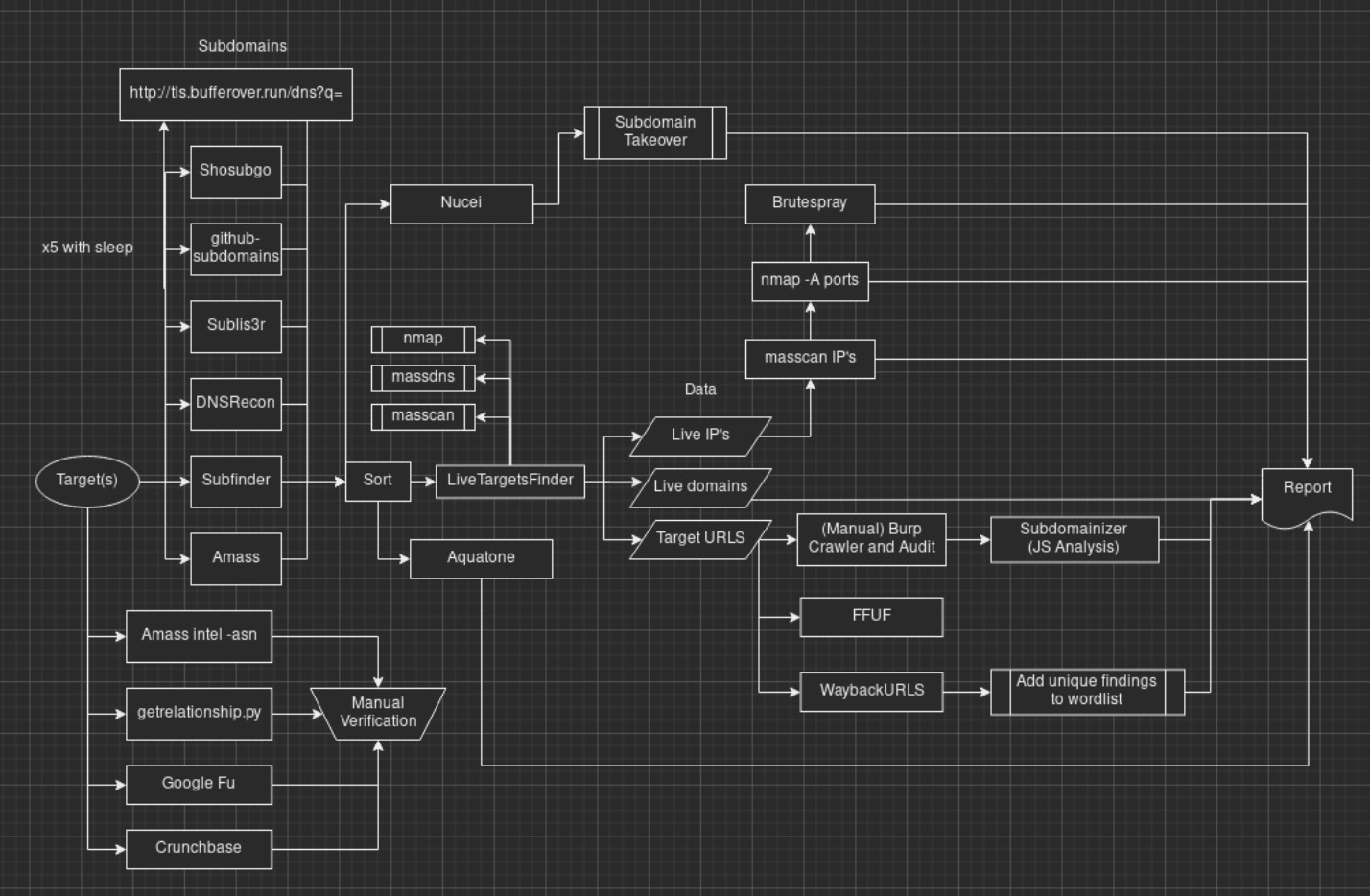Select the Subdomain Takeover process node

(x=655, y=132)
